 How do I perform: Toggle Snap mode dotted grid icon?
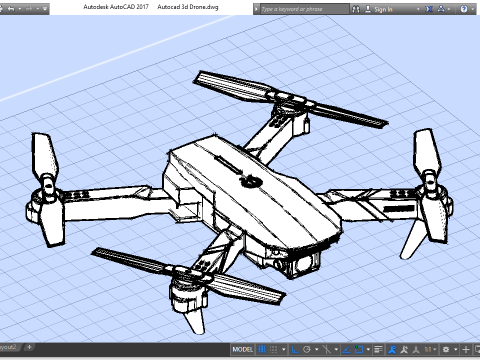273,349
